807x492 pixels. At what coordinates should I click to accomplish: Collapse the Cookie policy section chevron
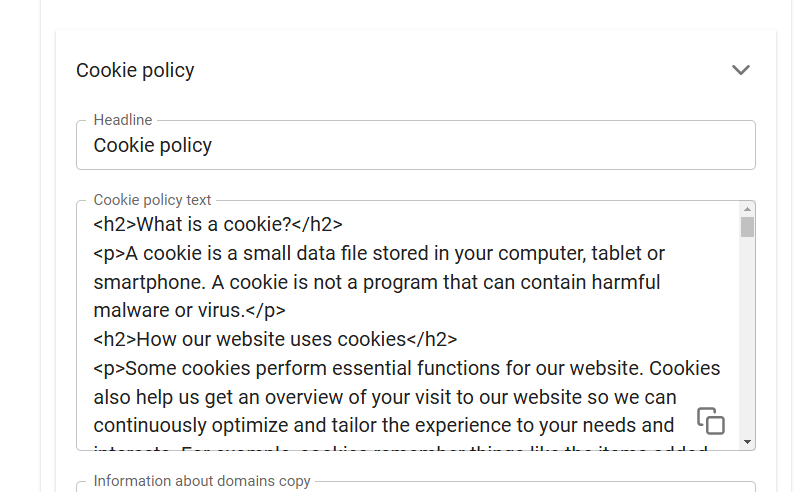click(x=740, y=70)
